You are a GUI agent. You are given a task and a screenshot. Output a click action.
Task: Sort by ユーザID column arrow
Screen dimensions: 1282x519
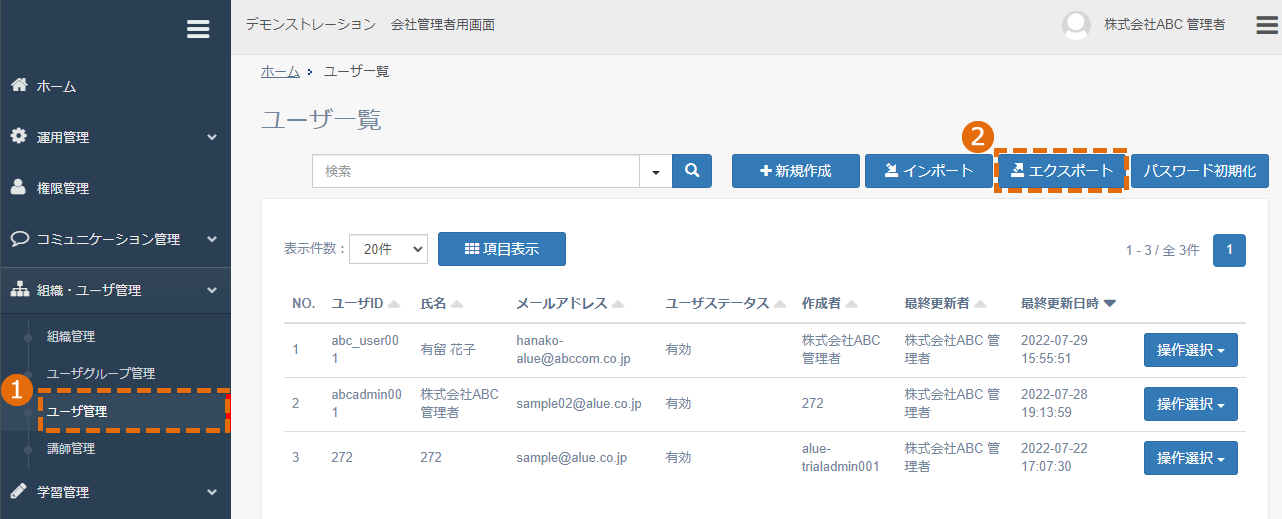point(393,304)
